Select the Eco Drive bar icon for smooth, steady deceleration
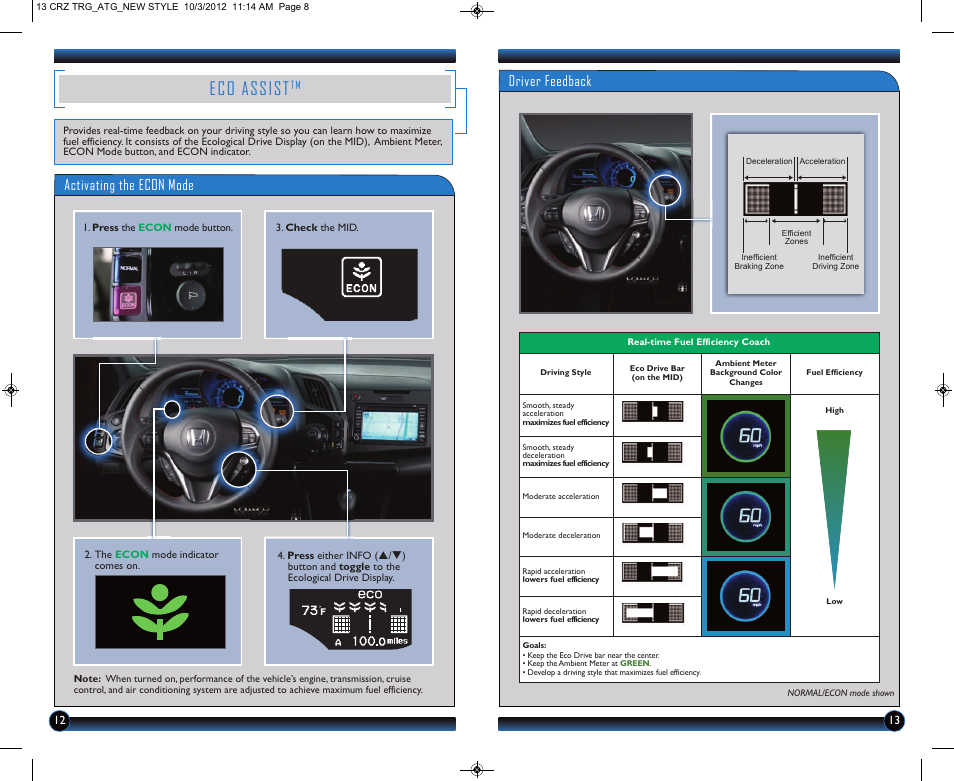Viewport: 954px width, 781px height. (652, 452)
